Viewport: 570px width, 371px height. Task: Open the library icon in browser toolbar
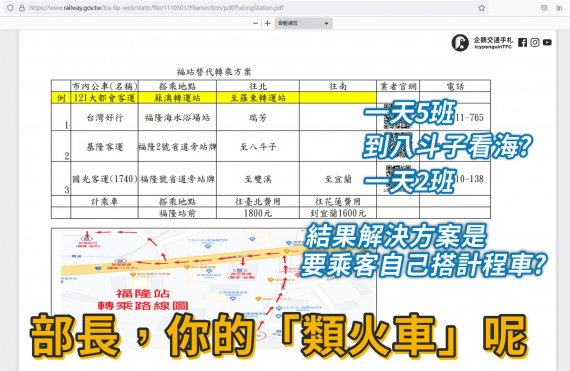(x=559, y=8)
